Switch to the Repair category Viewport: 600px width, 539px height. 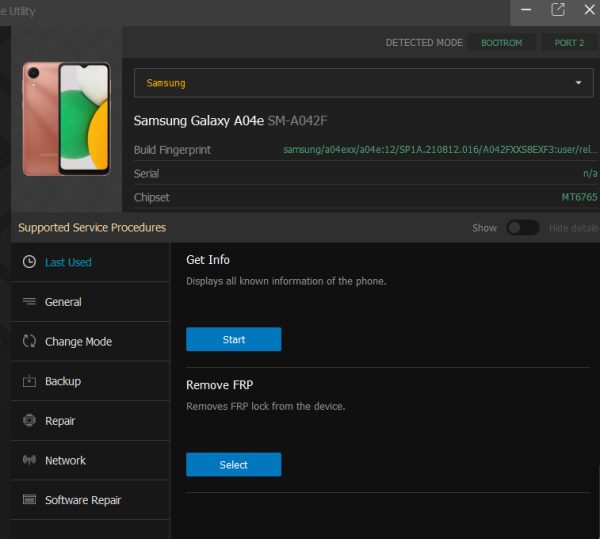coord(90,420)
